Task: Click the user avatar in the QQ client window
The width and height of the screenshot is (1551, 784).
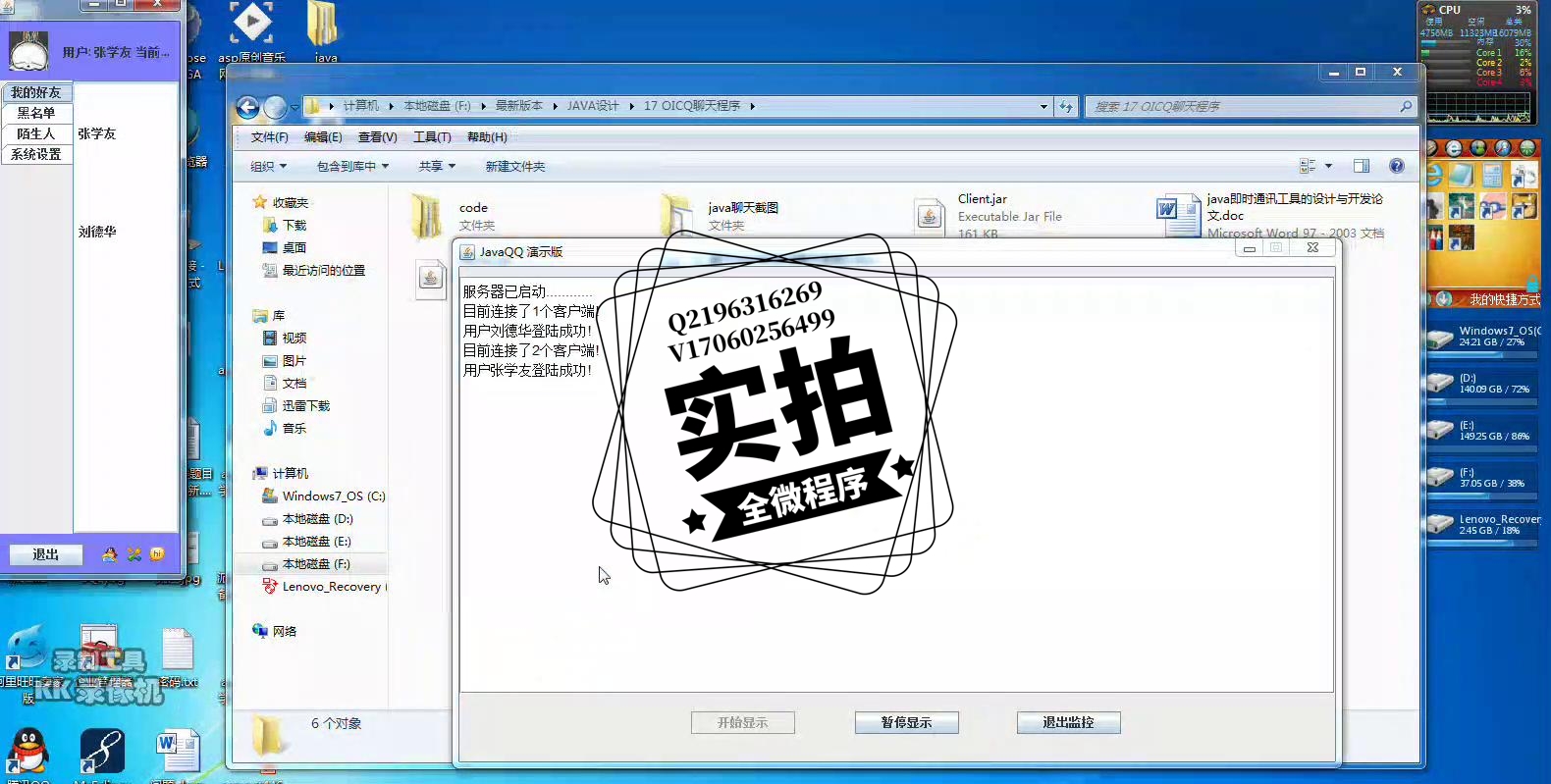Action: [x=29, y=51]
